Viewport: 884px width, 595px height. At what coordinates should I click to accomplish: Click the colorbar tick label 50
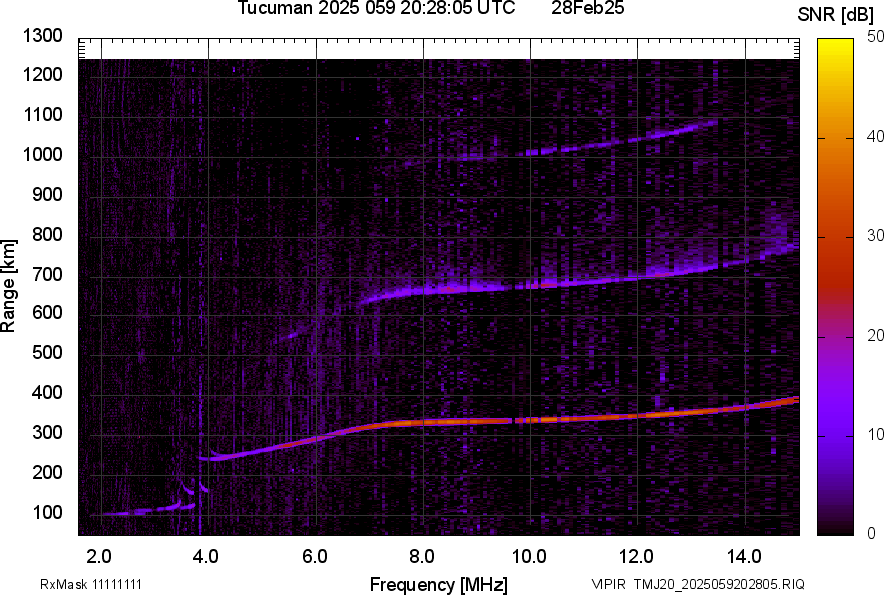click(876, 37)
